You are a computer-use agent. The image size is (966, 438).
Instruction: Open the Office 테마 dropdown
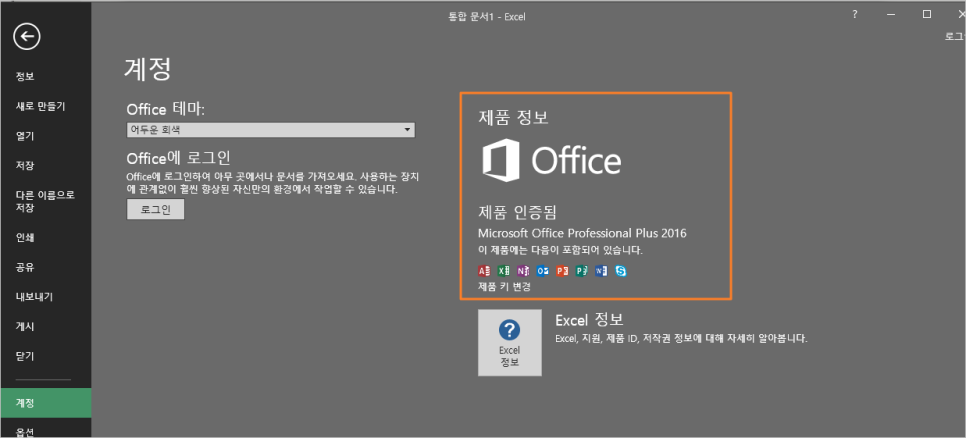270,130
